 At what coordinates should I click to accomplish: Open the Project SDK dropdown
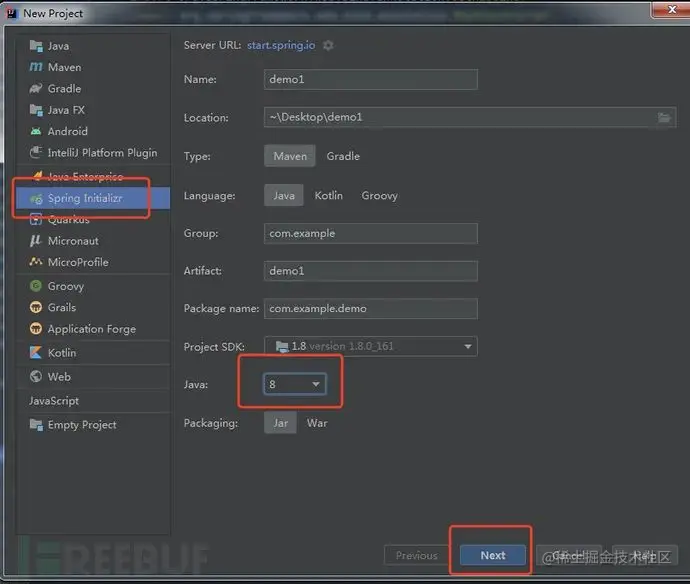371,346
